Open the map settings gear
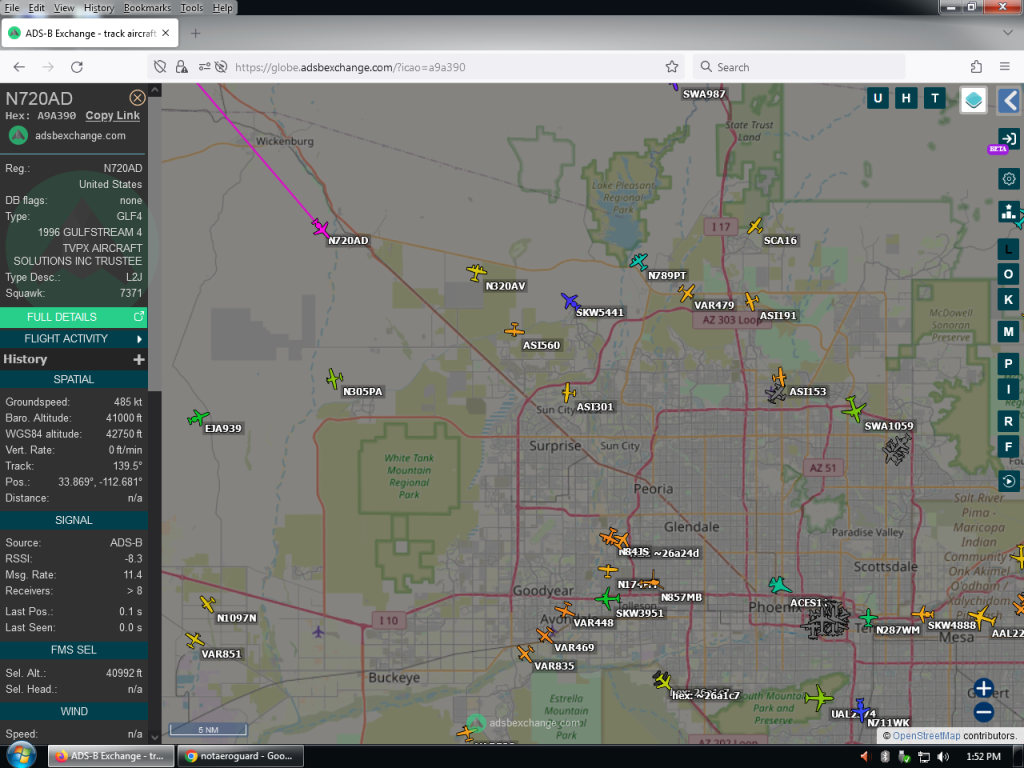The image size is (1024, 768). click(x=1008, y=178)
